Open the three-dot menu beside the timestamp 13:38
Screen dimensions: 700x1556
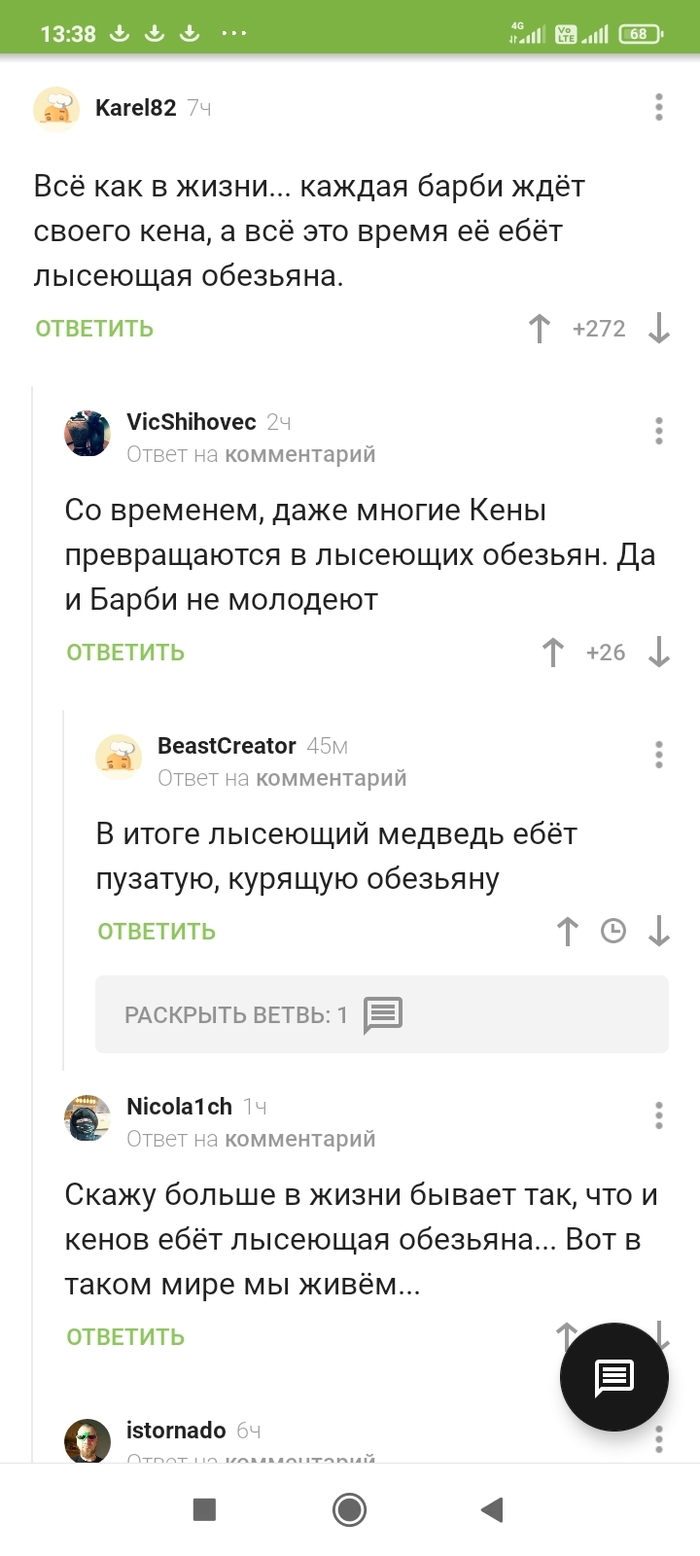[x=233, y=31]
